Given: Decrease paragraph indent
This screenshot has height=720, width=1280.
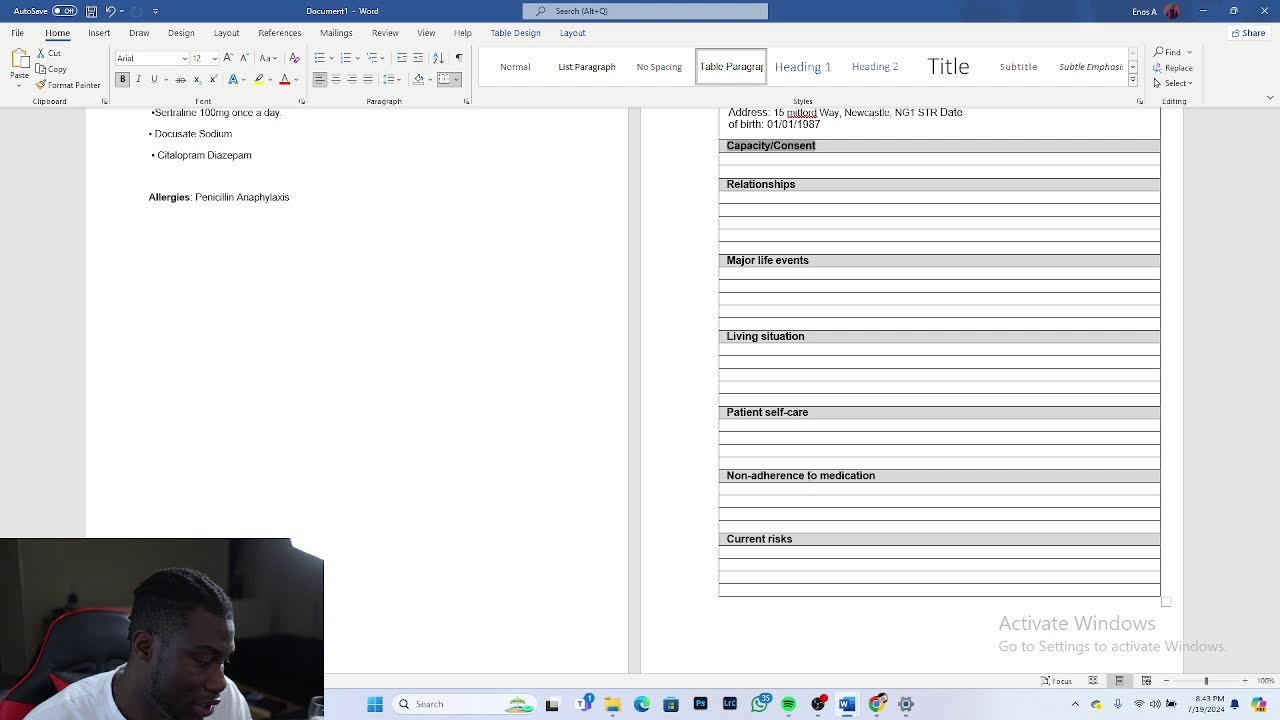Looking at the screenshot, I should pos(401,57).
